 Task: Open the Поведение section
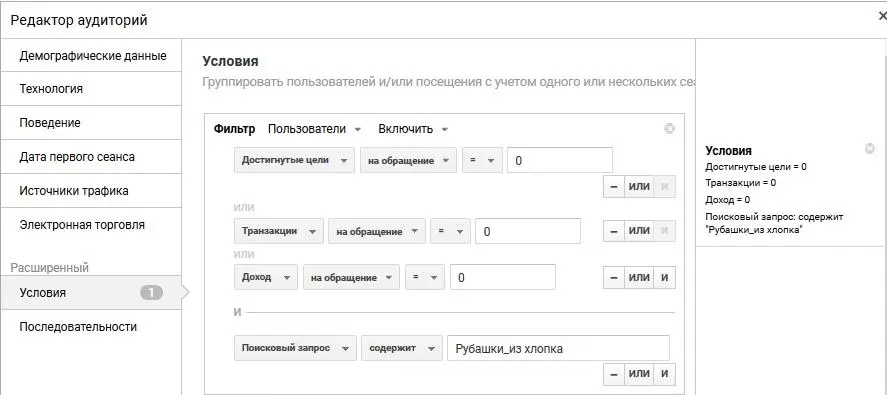click(91, 123)
